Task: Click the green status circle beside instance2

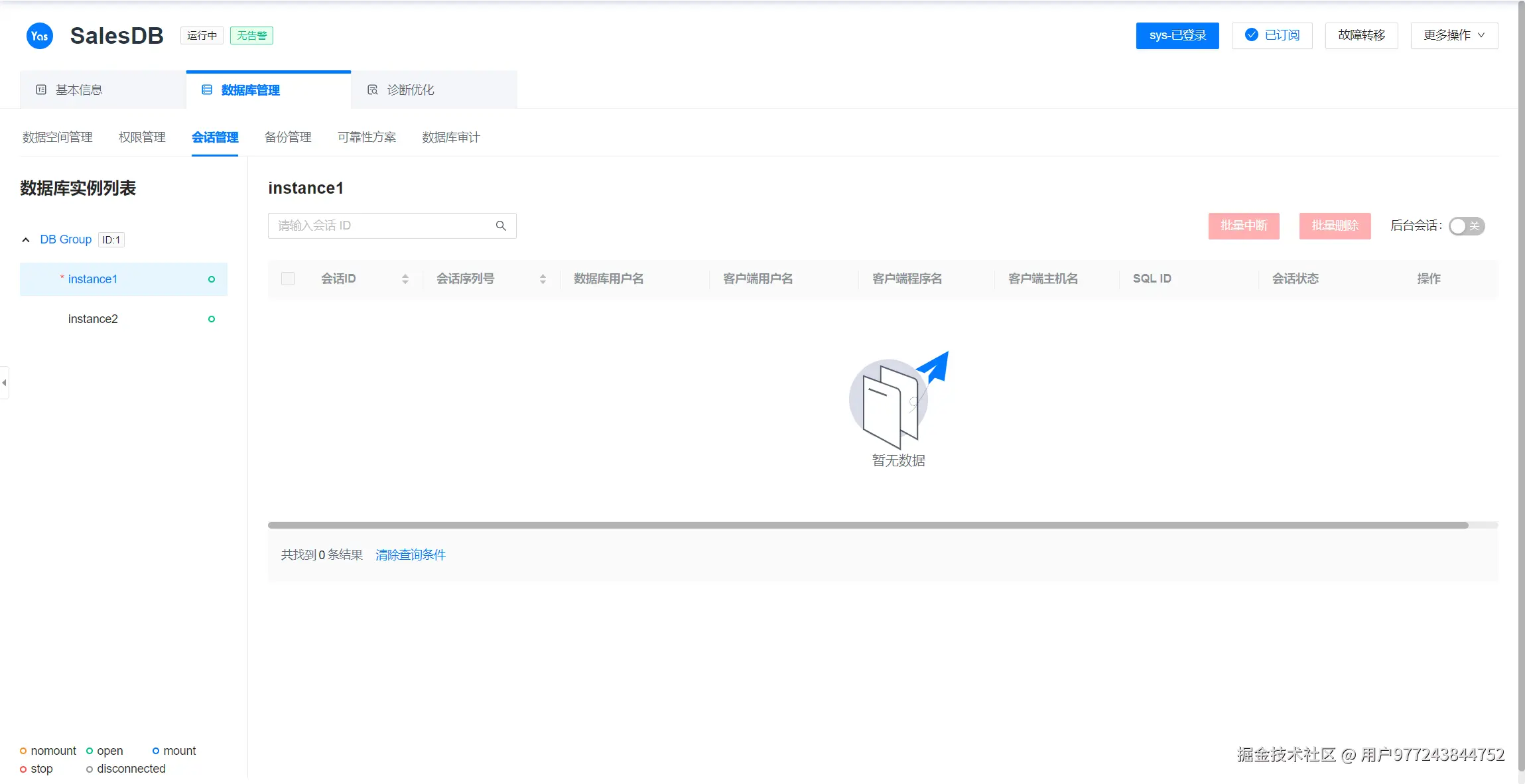Action: coord(212,319)
